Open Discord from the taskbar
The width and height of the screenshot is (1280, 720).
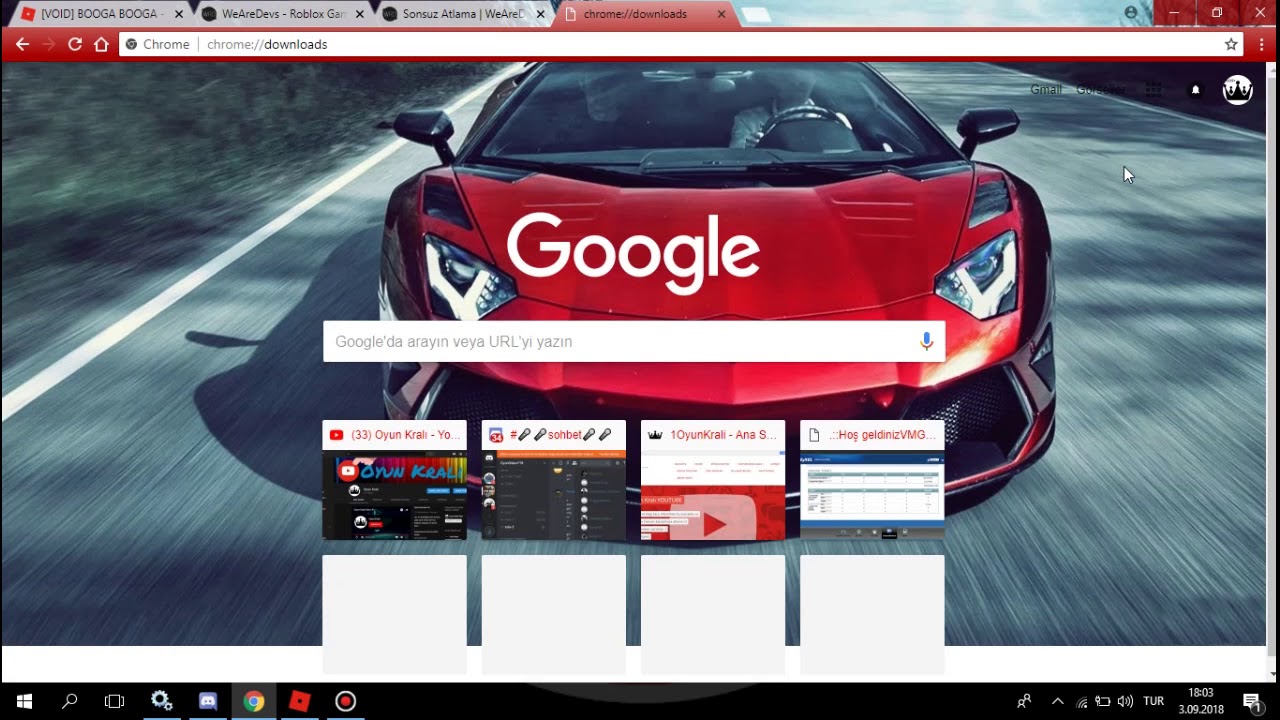pos(208,701)
